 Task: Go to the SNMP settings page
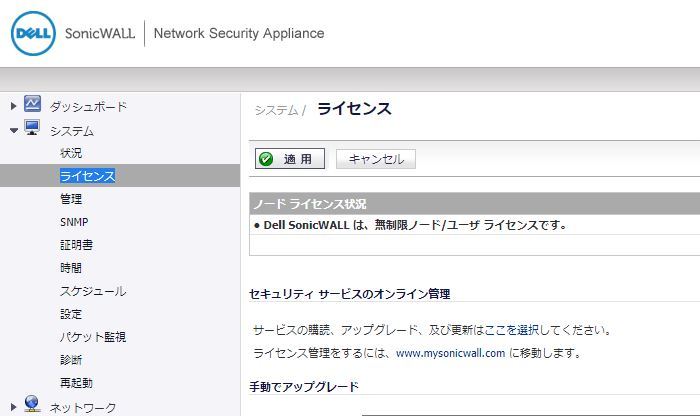click(x=74, y=222)
